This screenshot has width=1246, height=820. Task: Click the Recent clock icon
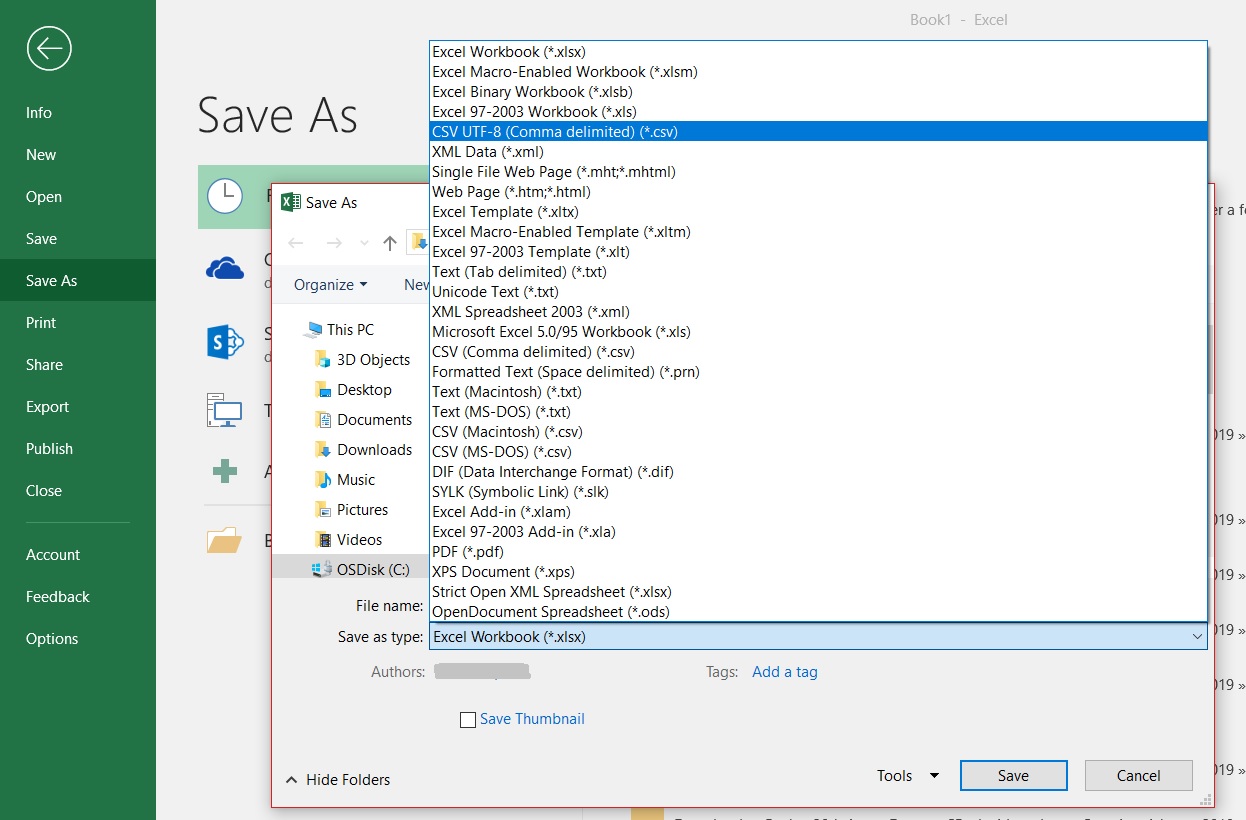click(x=225, y=196)
